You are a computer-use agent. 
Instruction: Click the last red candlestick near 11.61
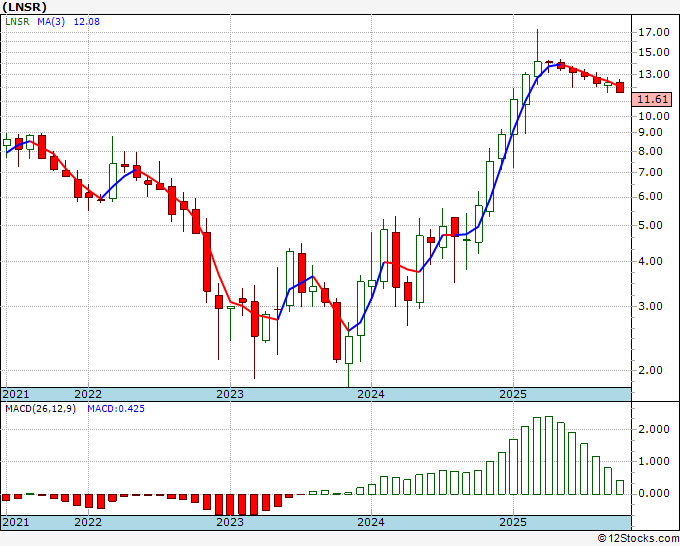coord(620,87)
